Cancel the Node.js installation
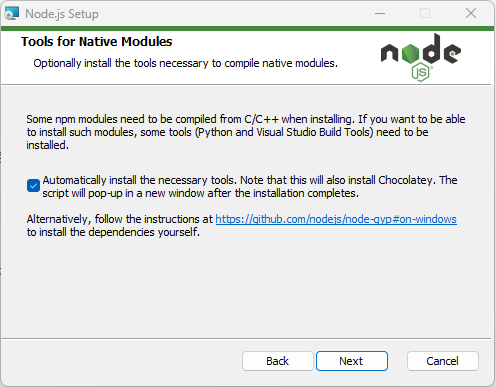 [x=443, y=361]
